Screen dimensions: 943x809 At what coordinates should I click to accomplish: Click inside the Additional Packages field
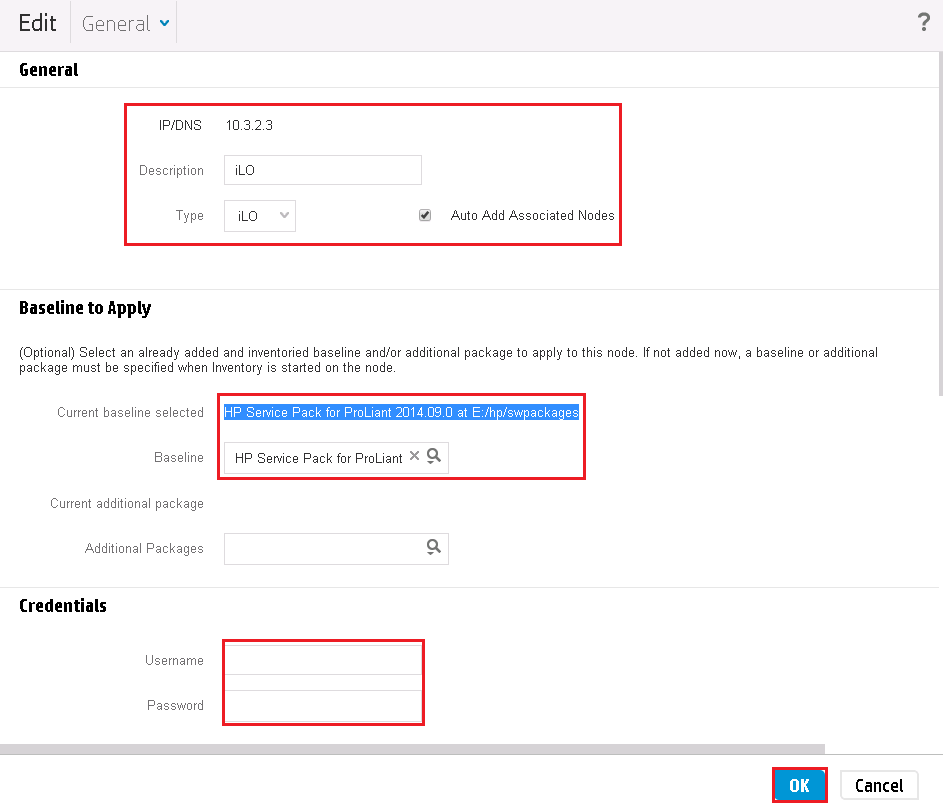coord(322,548)
